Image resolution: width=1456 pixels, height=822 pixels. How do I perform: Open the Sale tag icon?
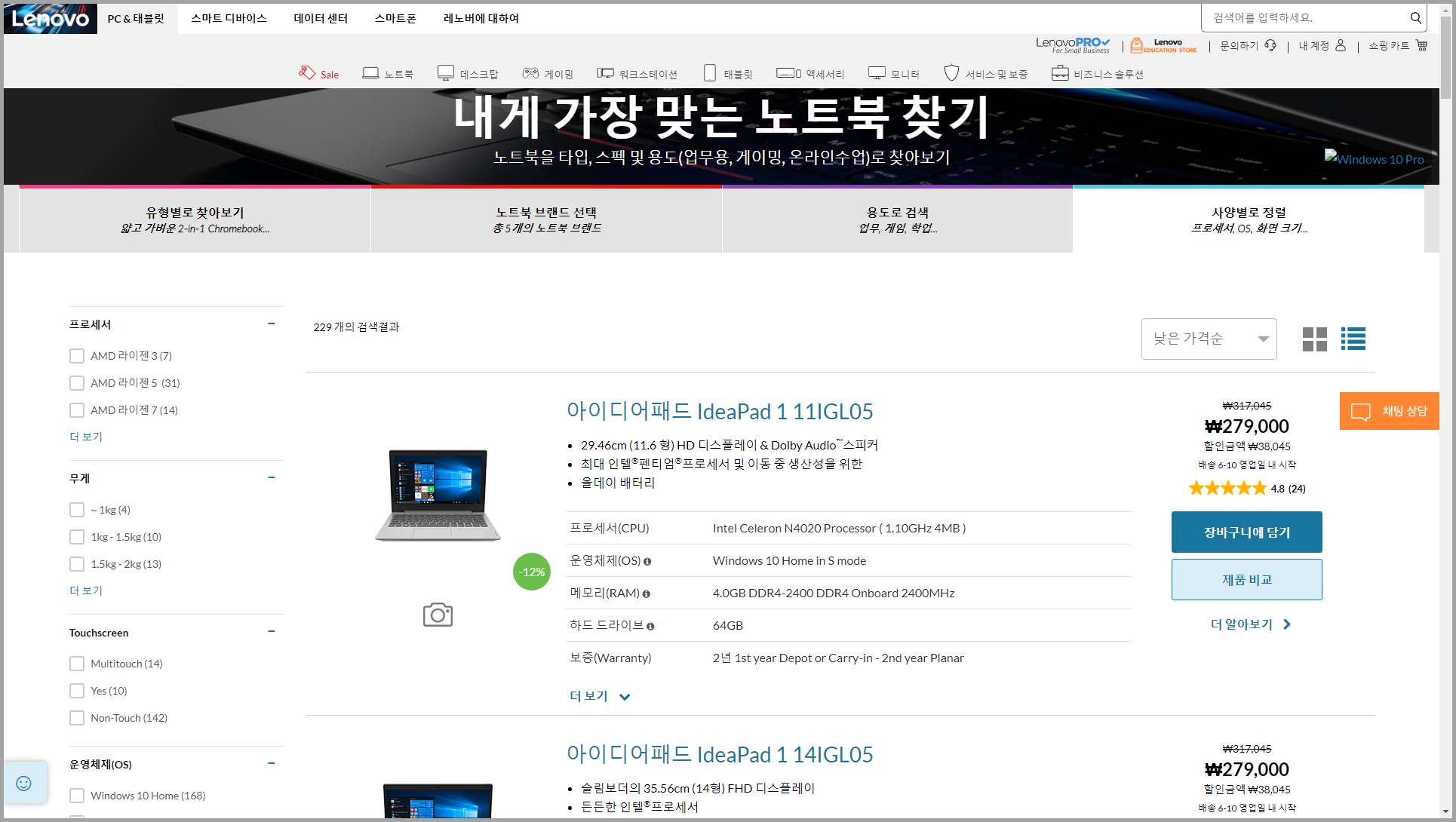pos(307,72)
